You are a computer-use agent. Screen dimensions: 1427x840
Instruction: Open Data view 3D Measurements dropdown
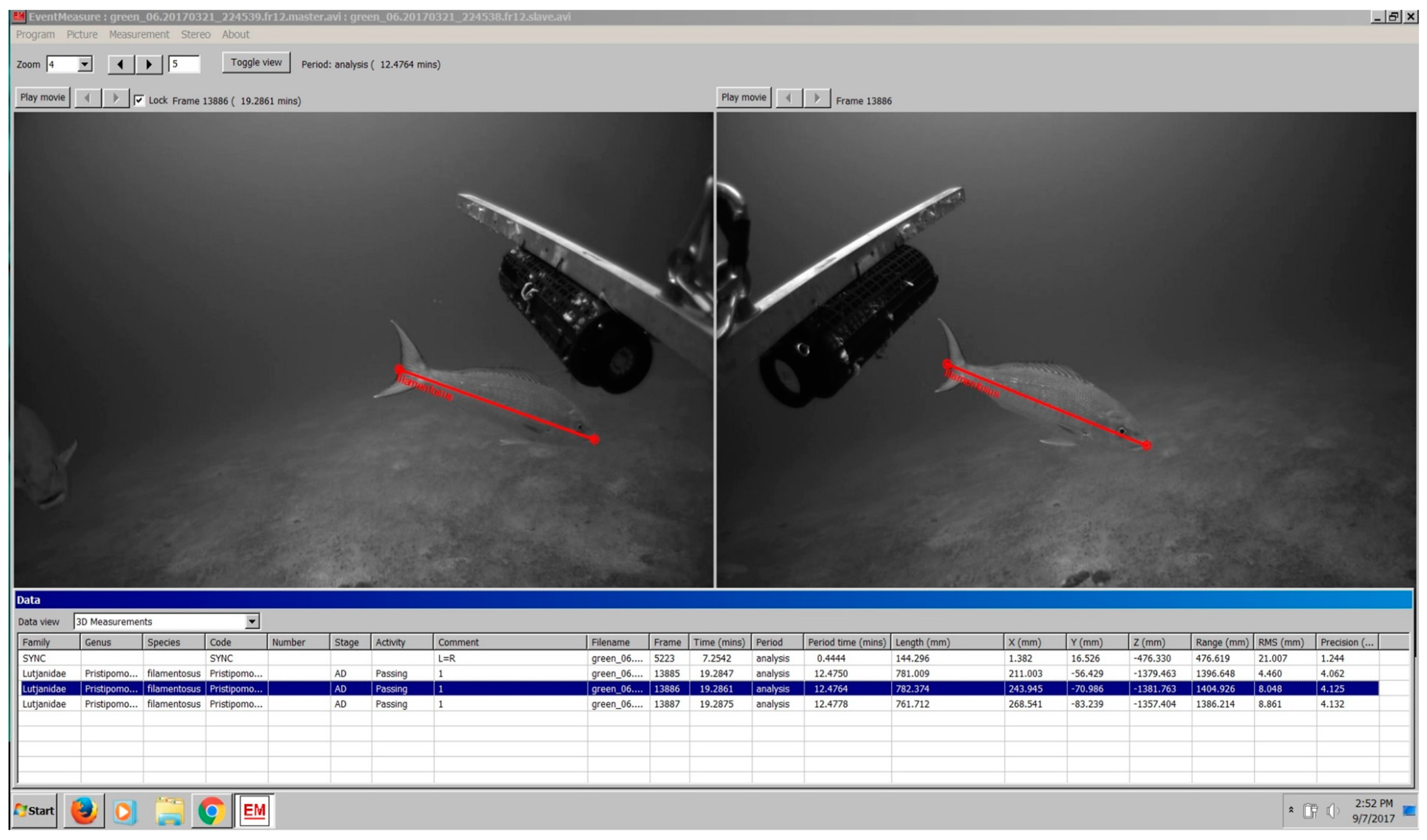tap(252, 621)
